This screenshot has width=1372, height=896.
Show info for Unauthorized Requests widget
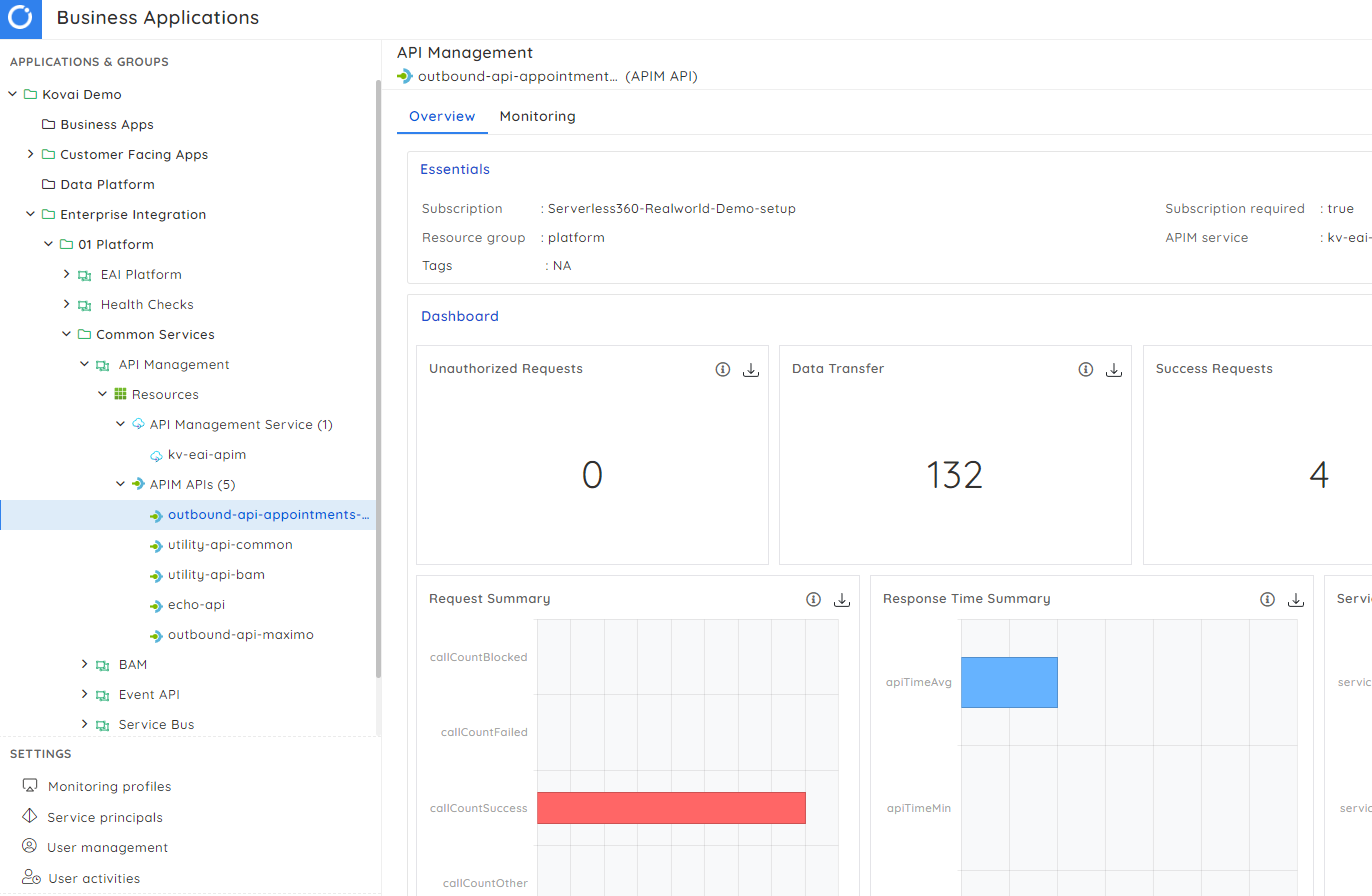click(x=723, y=370)
